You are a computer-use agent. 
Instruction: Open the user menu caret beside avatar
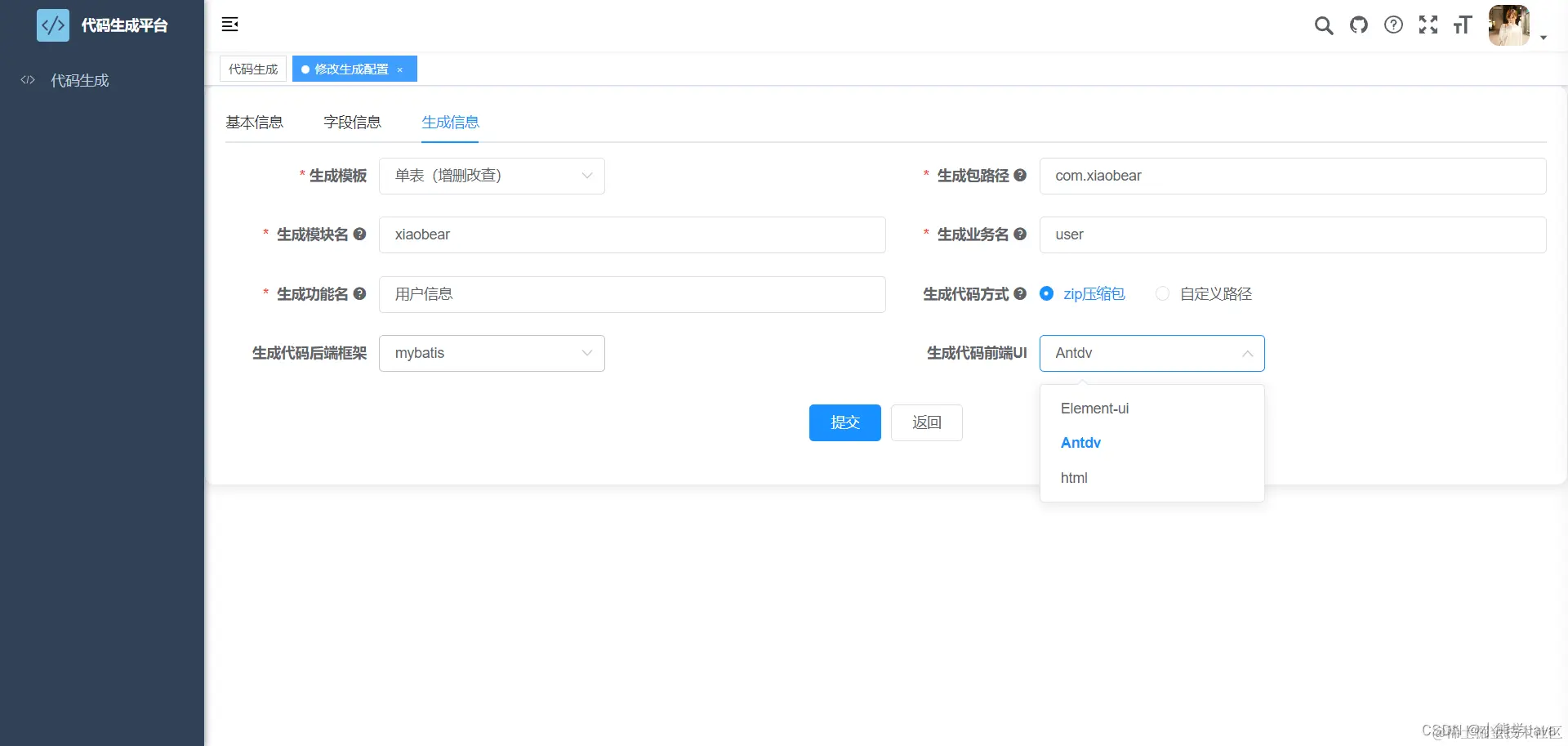tap(1543, 38)
